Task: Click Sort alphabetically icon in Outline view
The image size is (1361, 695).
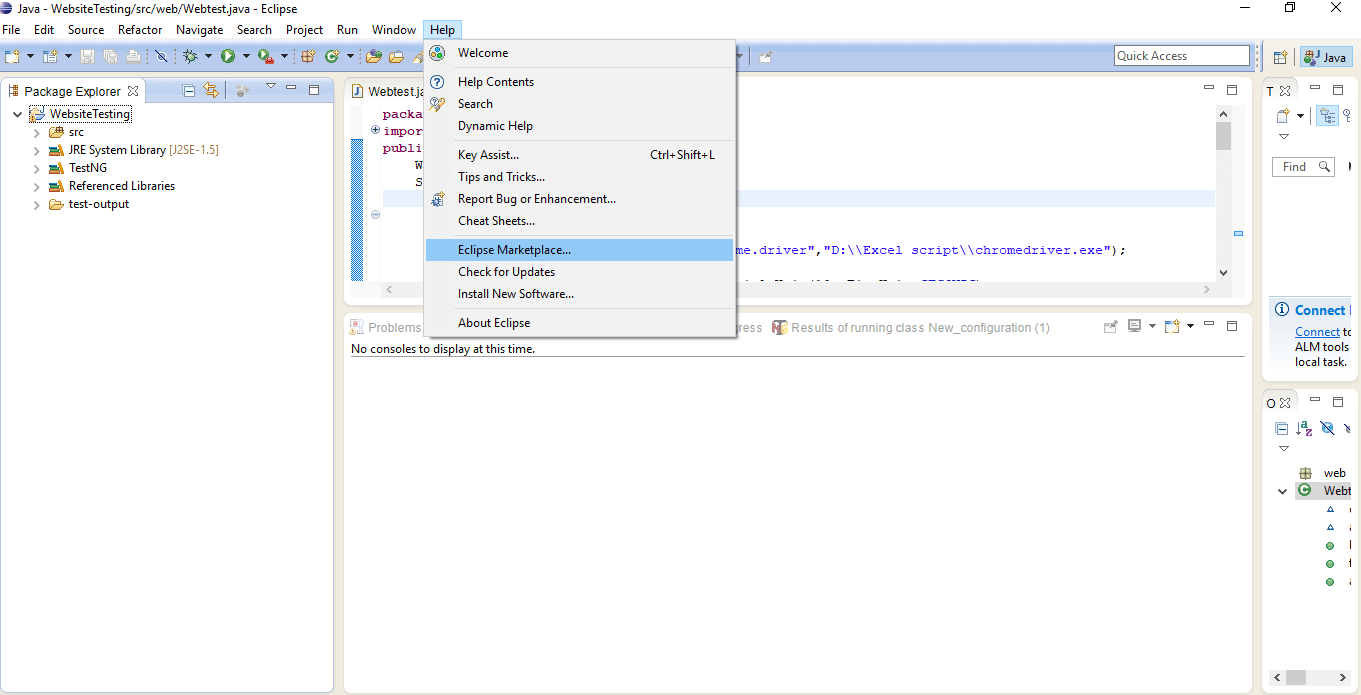Action: pyautogui.click(x=1304, y=428)
